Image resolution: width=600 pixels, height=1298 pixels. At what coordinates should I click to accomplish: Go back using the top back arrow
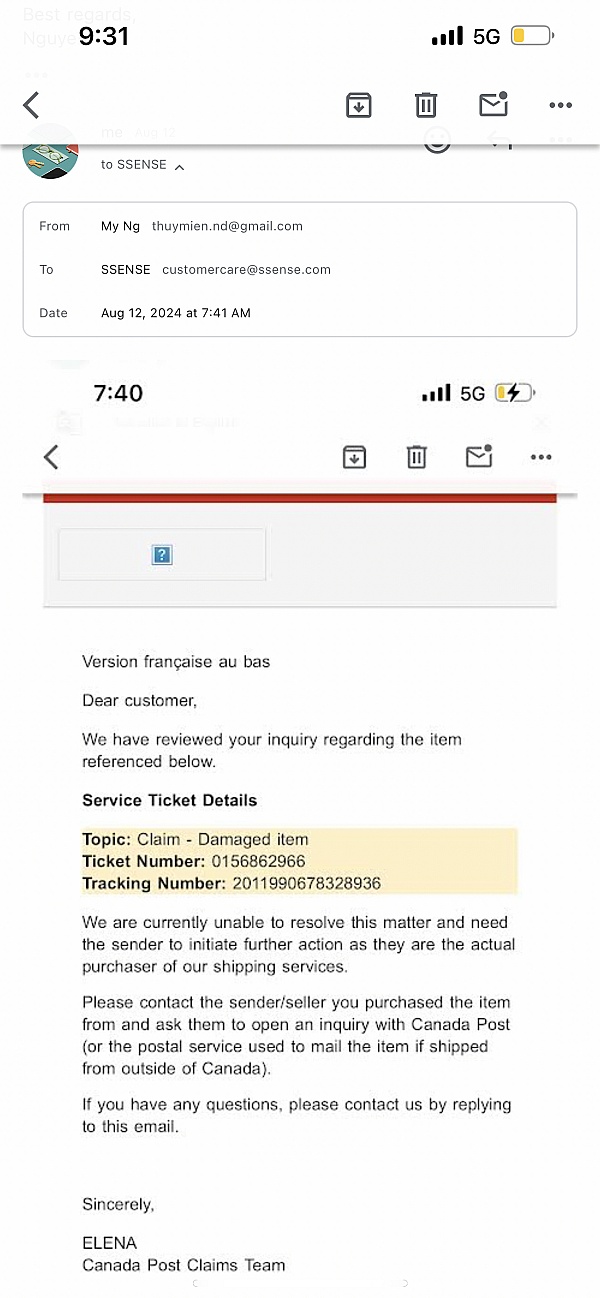coord(32,105)
